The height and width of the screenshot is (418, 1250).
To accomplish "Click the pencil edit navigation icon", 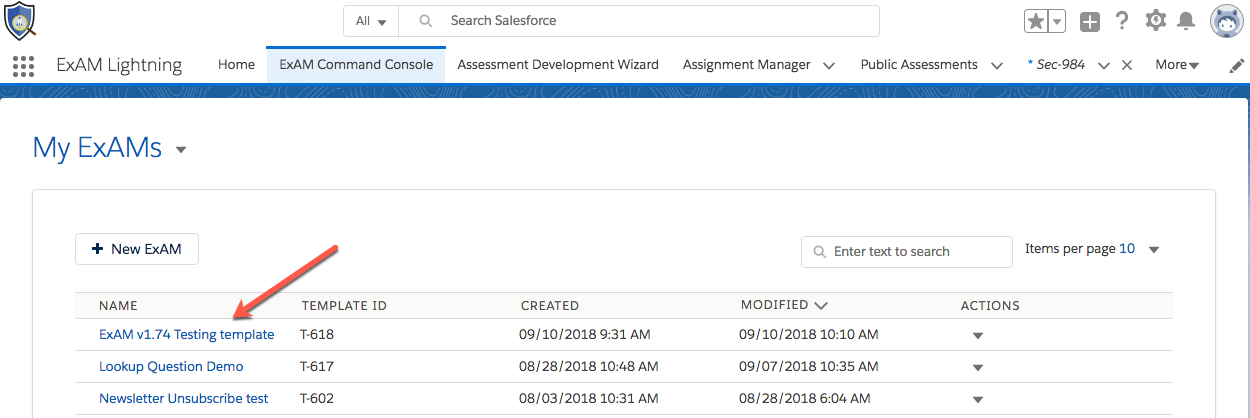I will click(1236, 65).
